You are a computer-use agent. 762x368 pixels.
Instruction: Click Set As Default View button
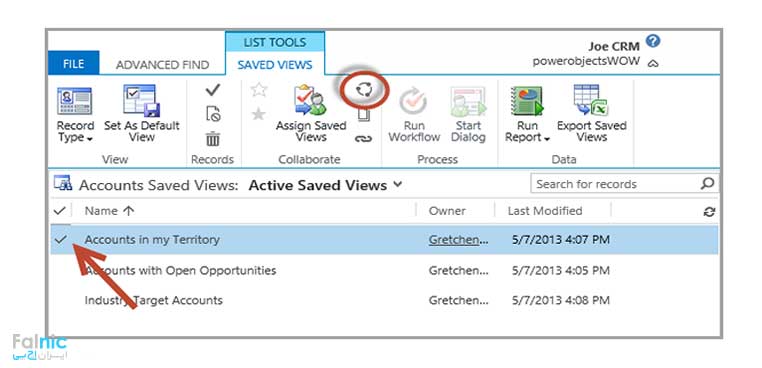tap(141, 115)
